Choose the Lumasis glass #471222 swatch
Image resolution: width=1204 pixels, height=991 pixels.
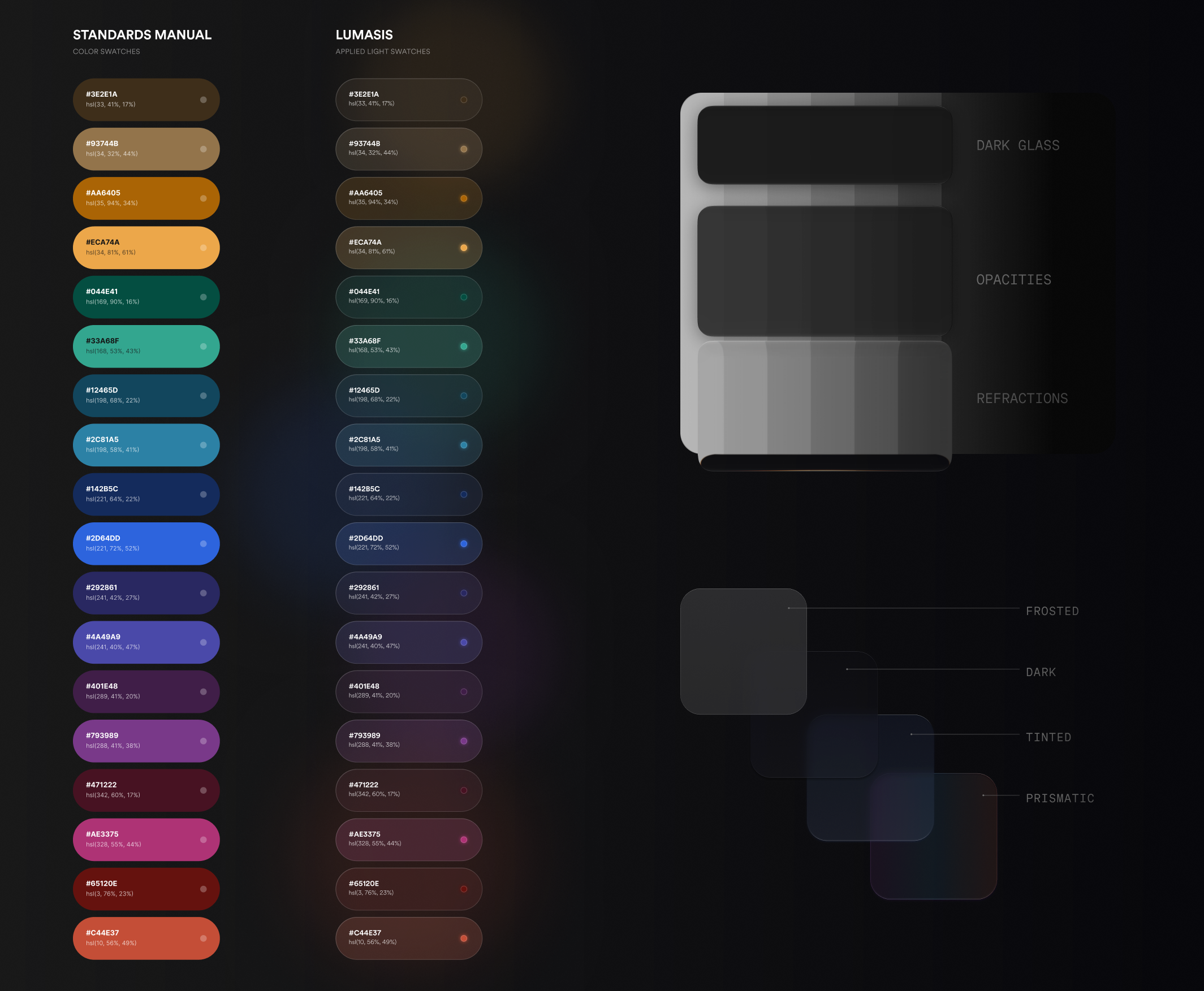(409, 791)
